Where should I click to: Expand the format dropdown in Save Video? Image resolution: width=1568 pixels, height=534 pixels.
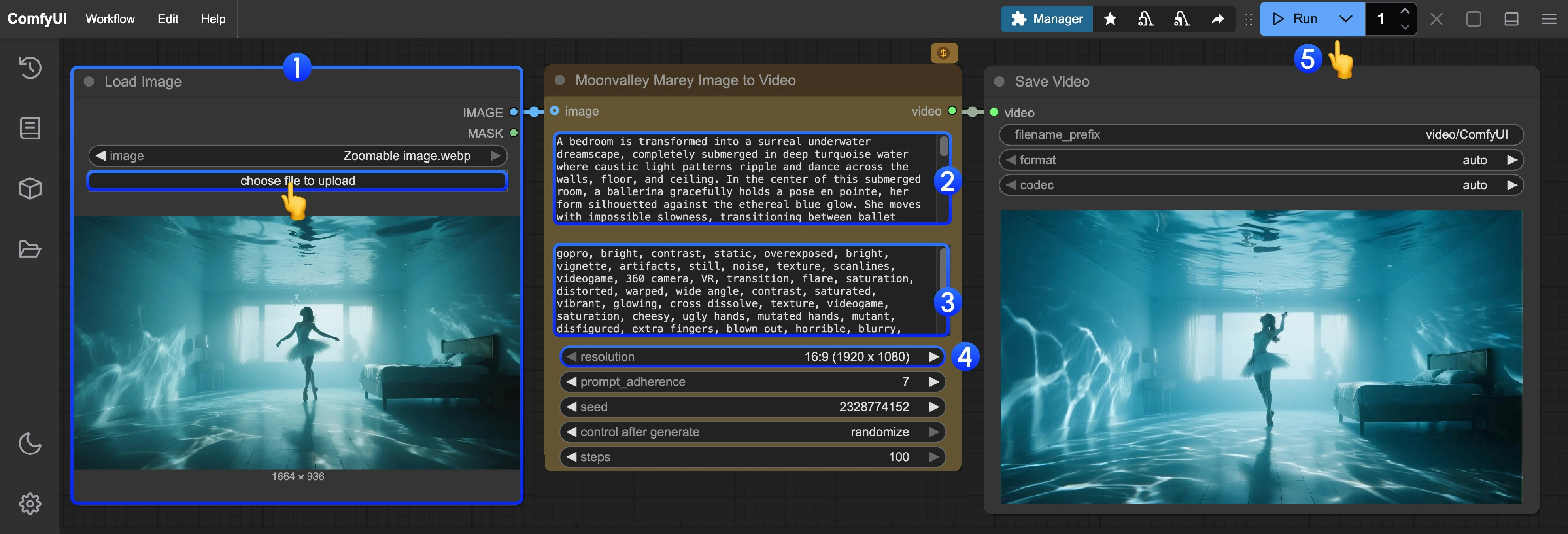1512,159
